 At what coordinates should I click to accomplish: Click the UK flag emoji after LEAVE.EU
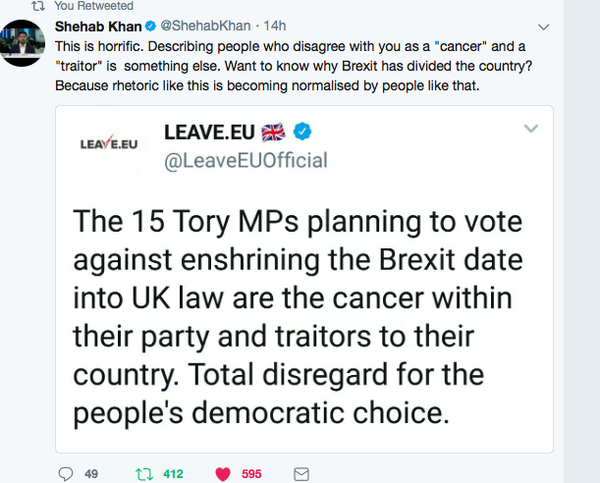(273, 133)
